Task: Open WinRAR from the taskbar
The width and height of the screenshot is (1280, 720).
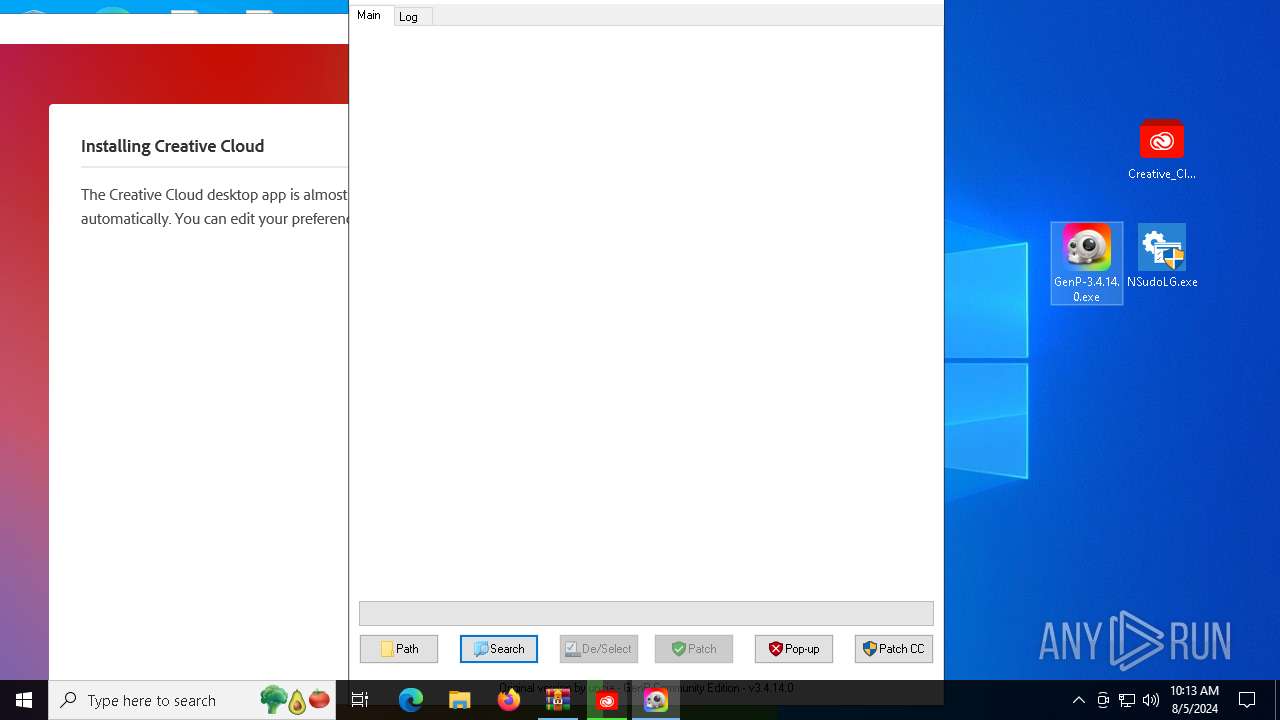Action: click(x=558, y=700)
